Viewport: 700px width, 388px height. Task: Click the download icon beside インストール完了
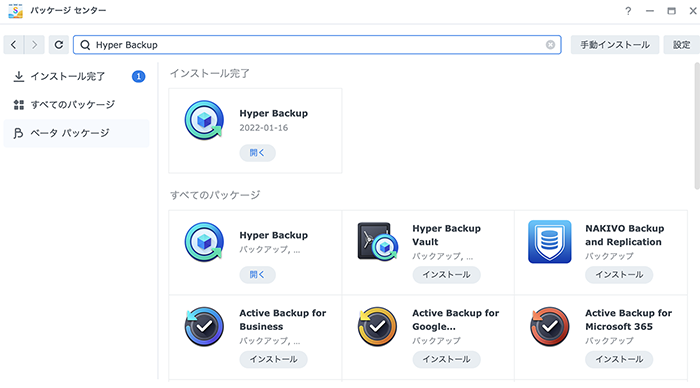pos(19,76)
